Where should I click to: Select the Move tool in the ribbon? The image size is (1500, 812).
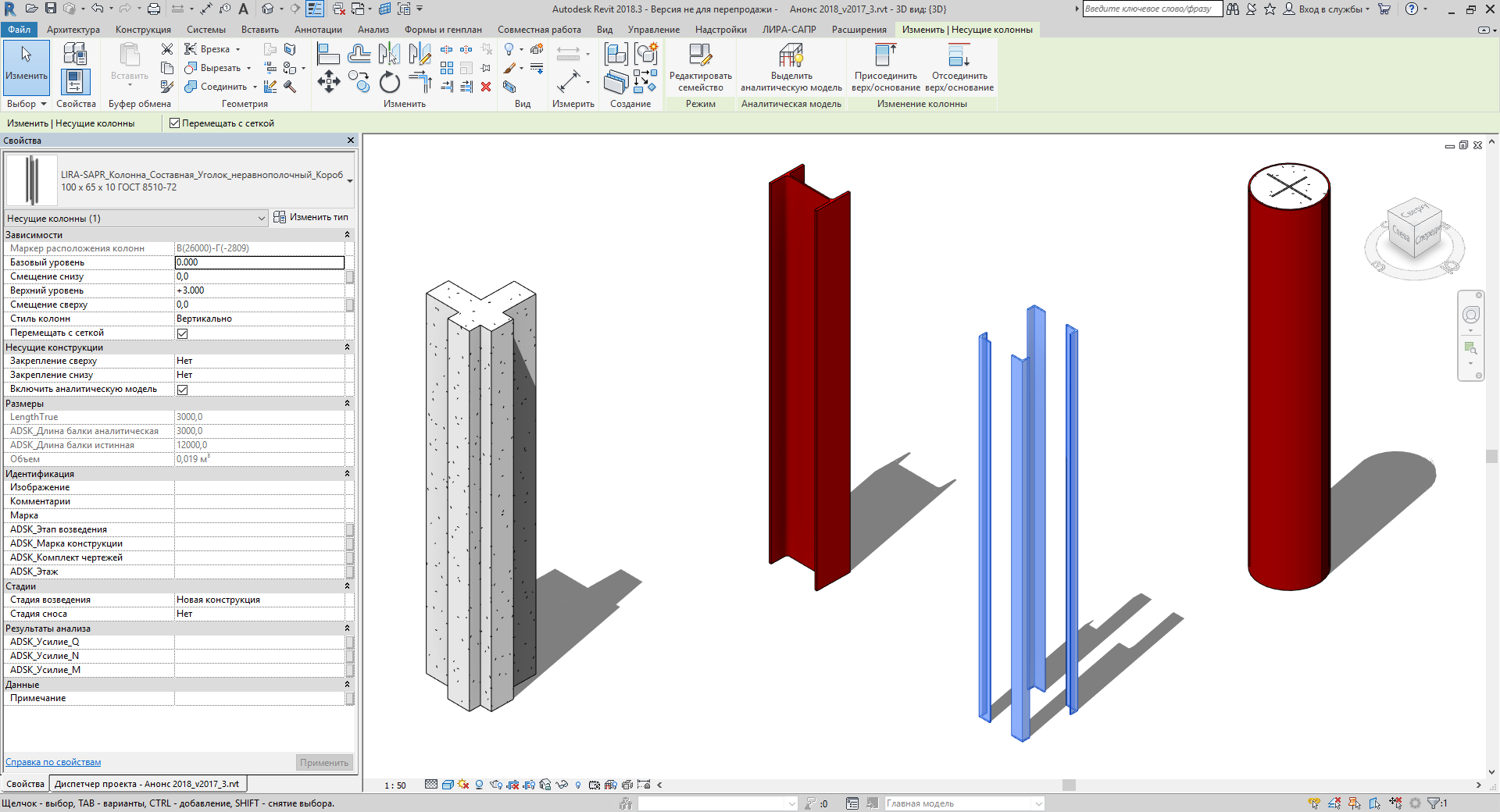328,82
